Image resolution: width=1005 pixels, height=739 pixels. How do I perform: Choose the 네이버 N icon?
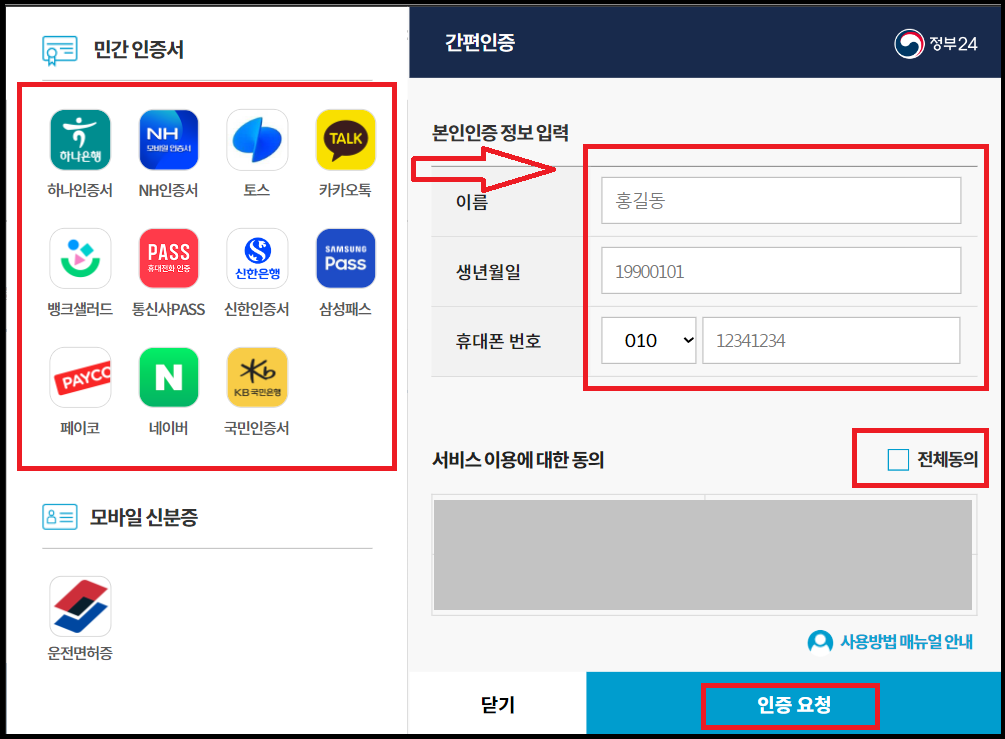pos(169,378)
